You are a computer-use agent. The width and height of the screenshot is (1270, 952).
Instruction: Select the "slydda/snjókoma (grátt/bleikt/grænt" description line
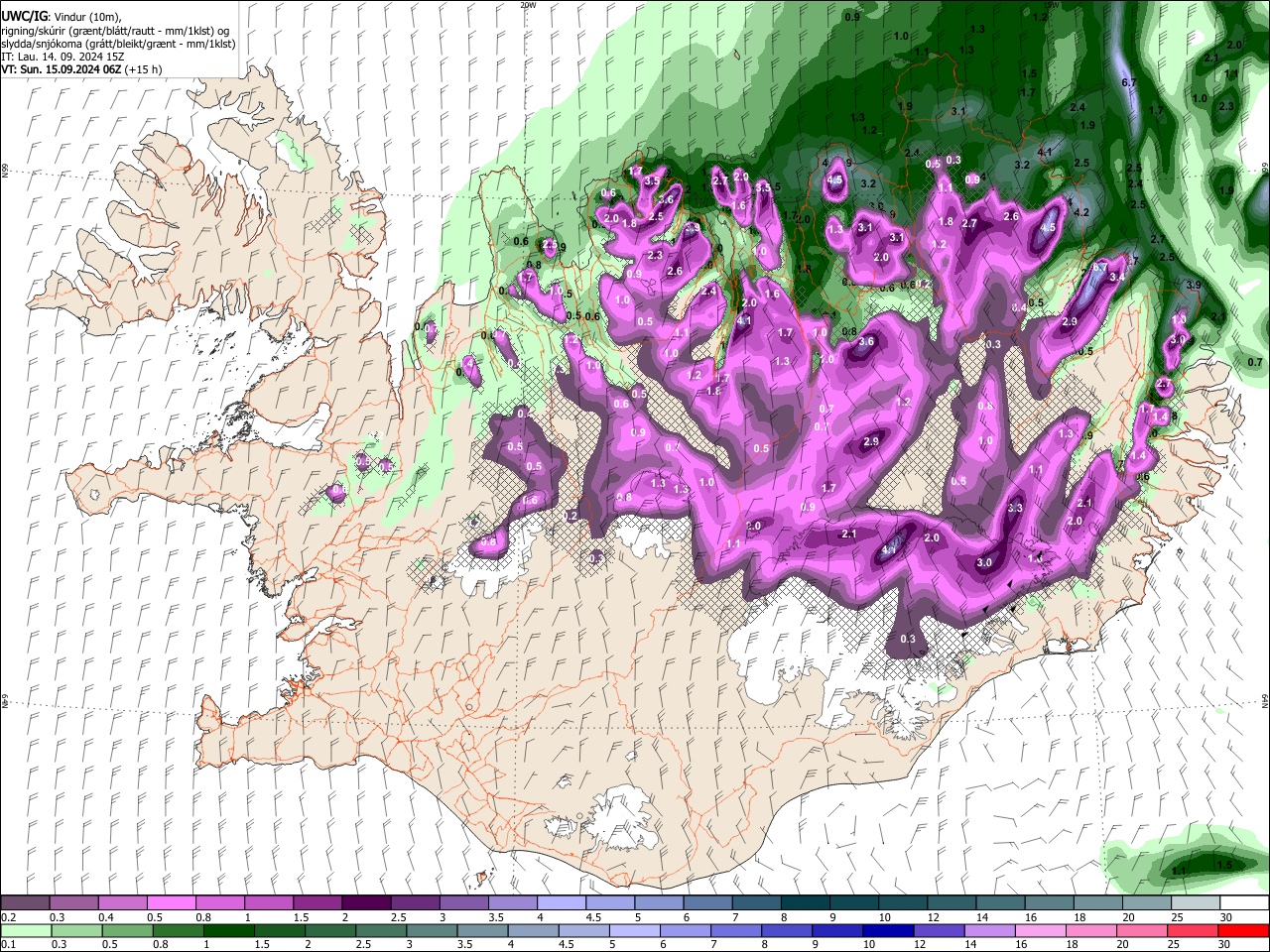(118, 44)
